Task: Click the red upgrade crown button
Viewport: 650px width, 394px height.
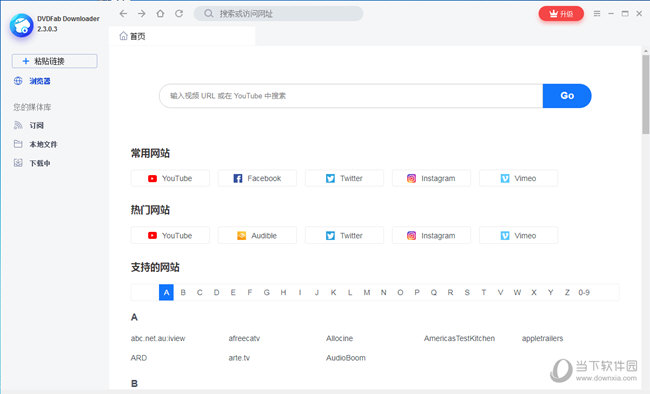Action: point(561,14)
